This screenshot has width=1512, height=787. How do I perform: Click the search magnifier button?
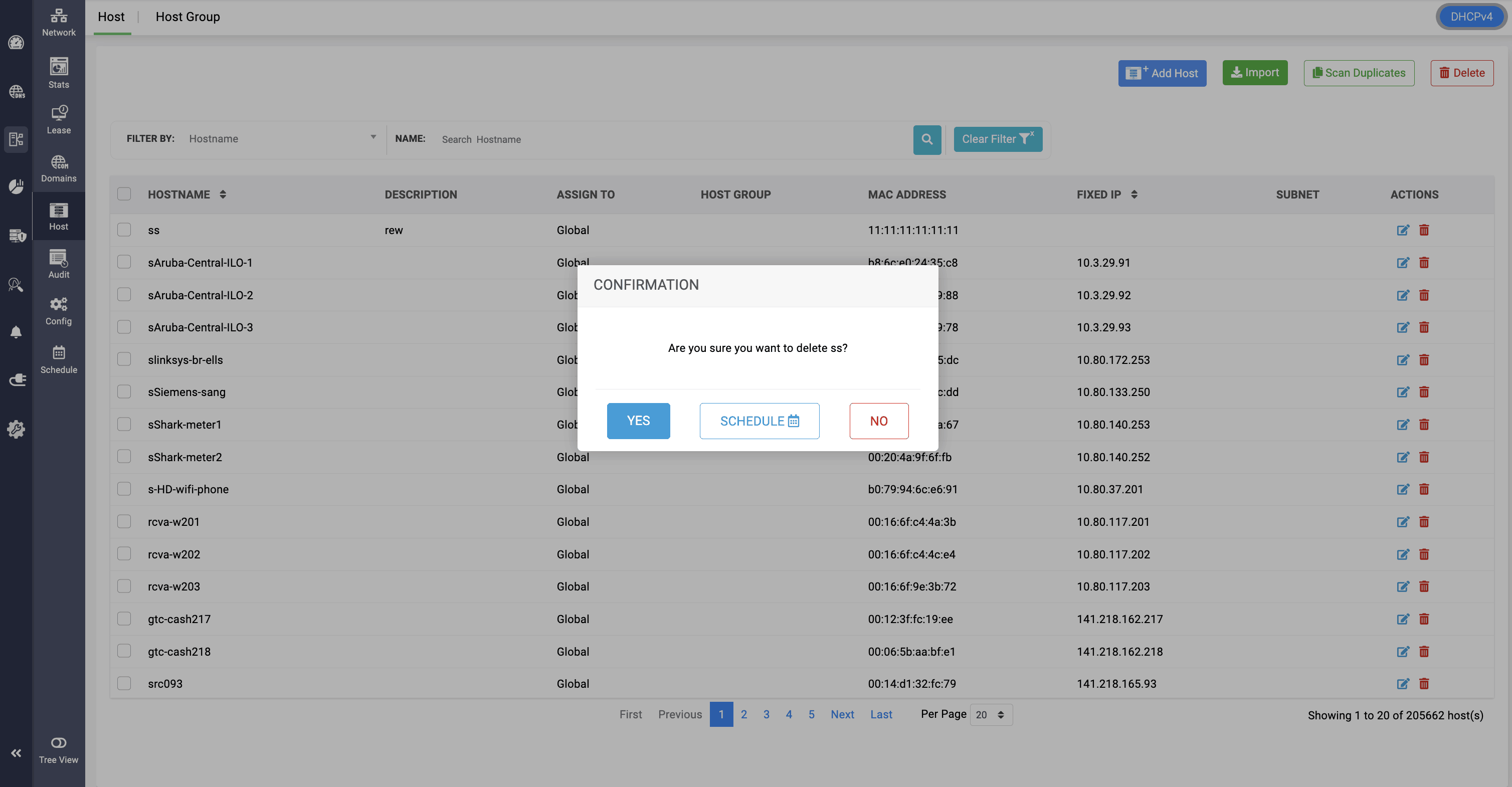point(927,139)
